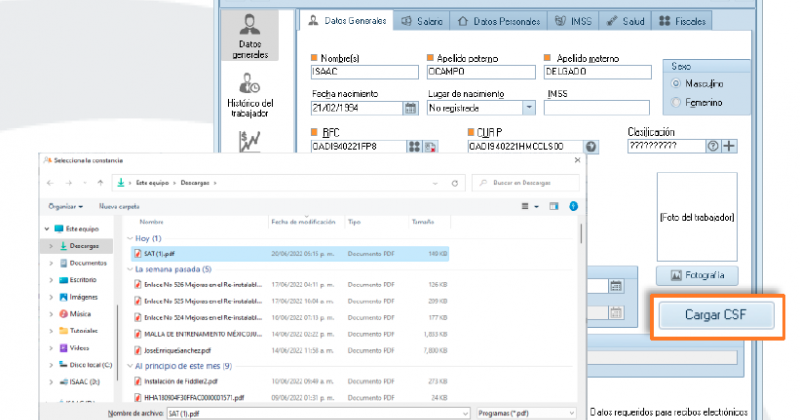Viewport: 800px width, 420px height.
Task: Switch to Datos Generales tab
Action: click(347, 21)
